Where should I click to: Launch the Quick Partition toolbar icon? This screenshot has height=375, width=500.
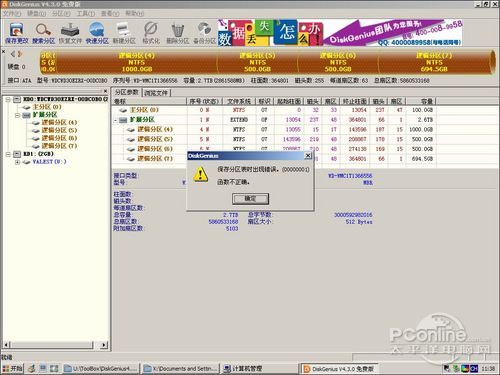tap(97, 33)
